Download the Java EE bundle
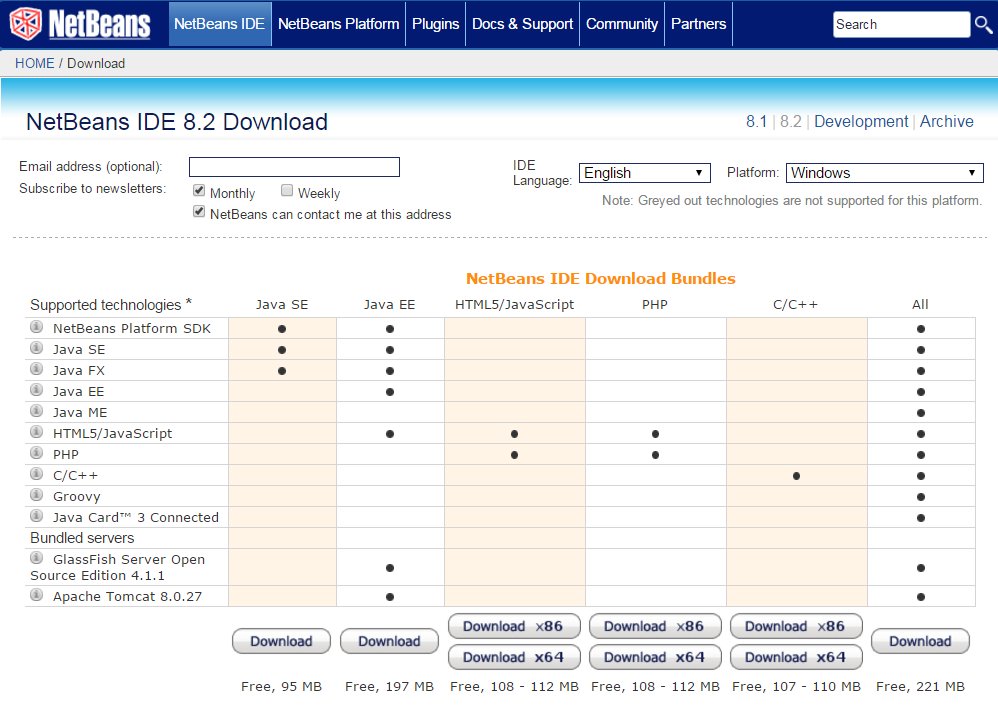This screenshot has height=714, width=998. click(390, 641)
